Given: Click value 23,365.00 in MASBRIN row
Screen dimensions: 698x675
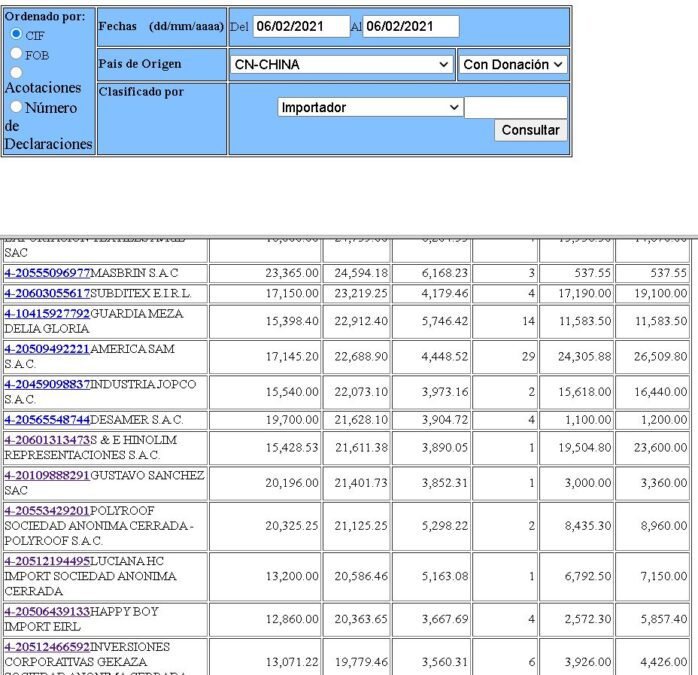Looking at the screenshot, I should pyautogui.click(x=292, y=273).
